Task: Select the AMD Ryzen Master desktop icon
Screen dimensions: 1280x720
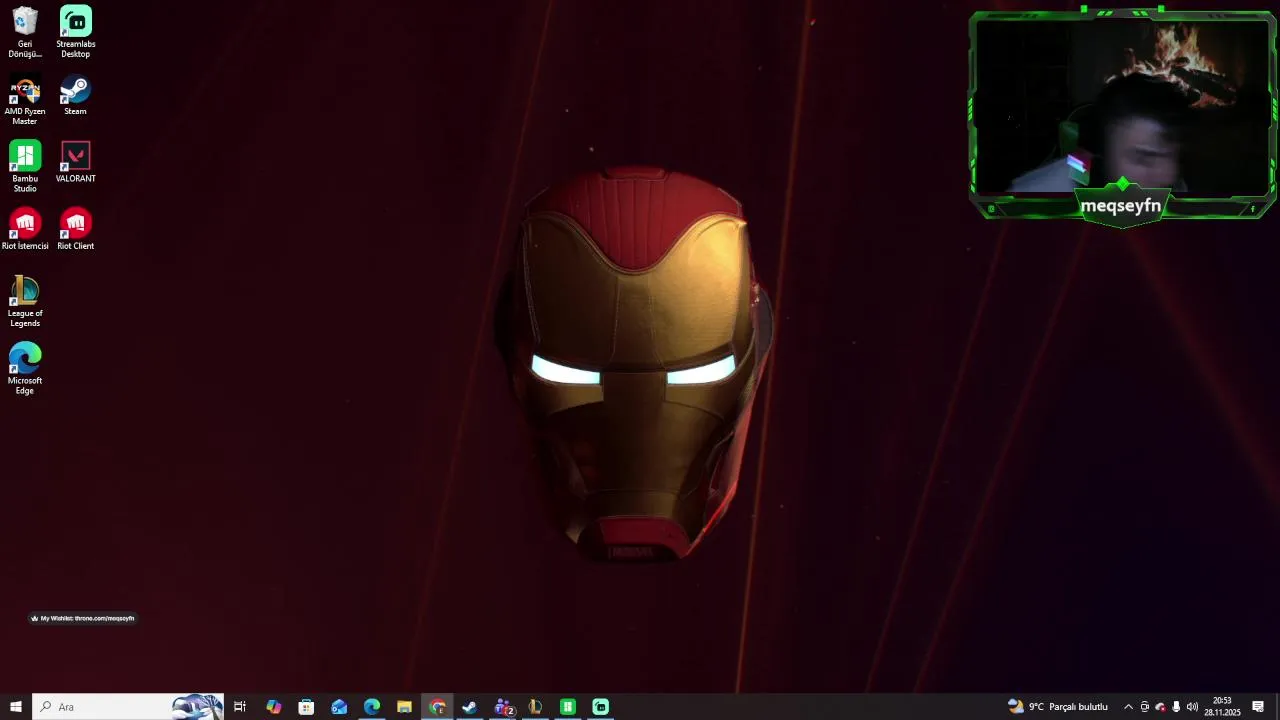Action: click(25, 101)
